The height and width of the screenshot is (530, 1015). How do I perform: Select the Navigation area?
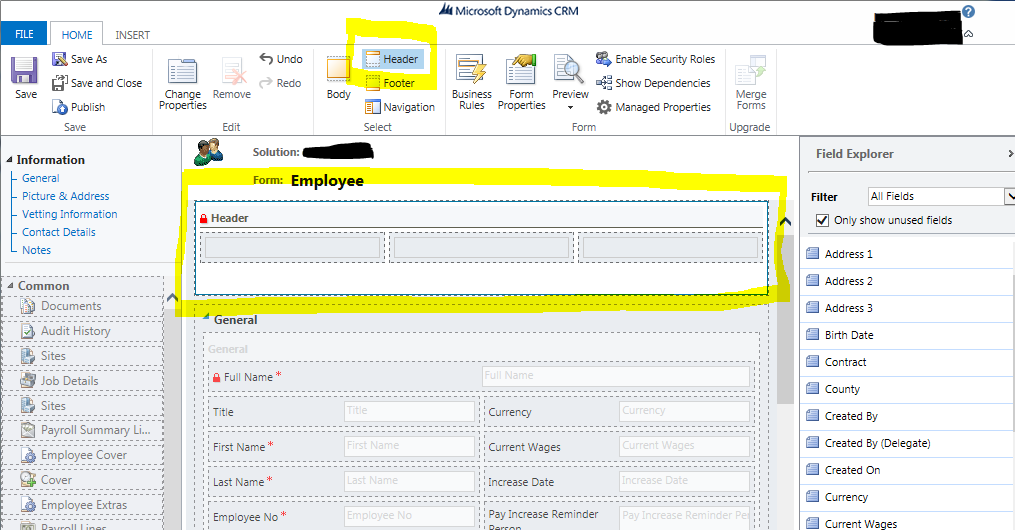pos(399,107)
